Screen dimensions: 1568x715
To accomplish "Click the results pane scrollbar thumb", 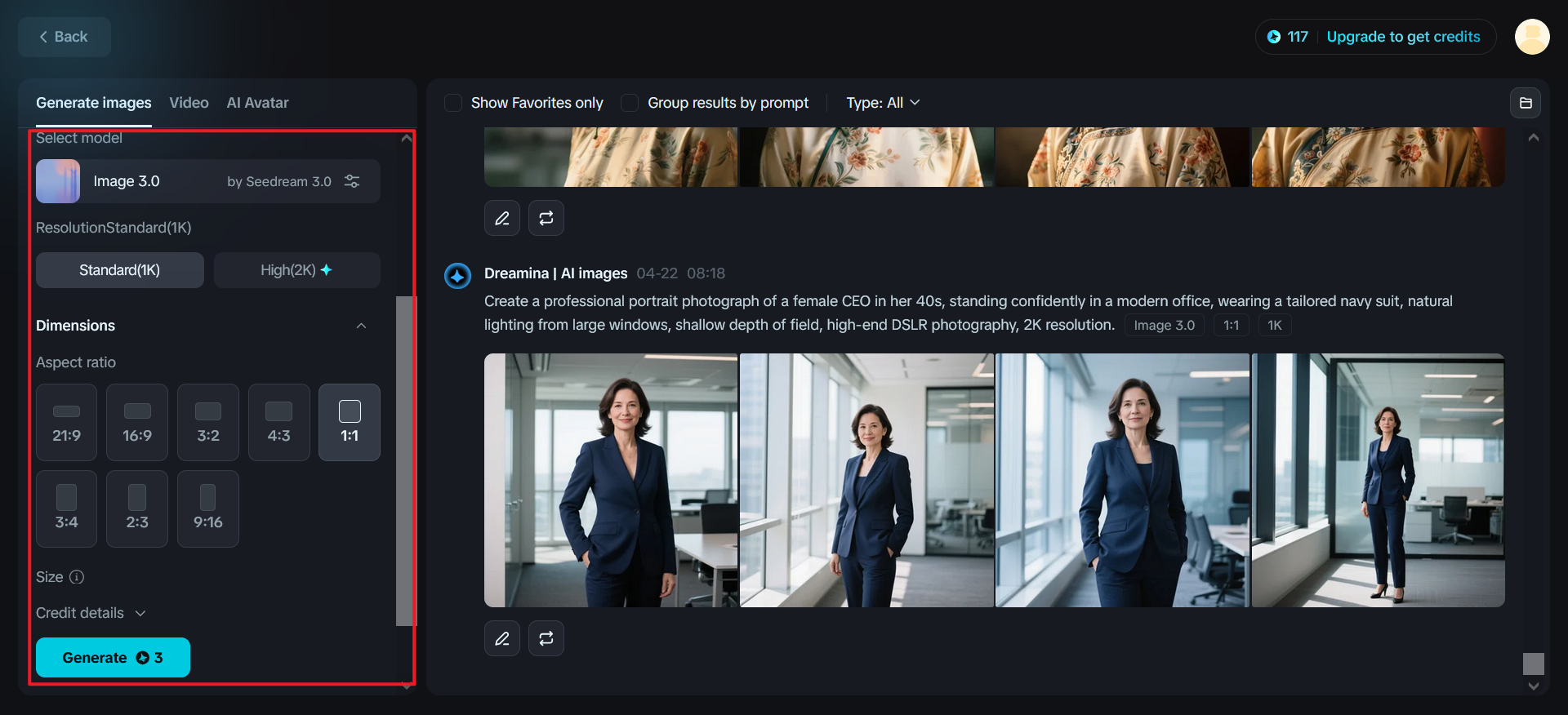I will point(1534,664).
